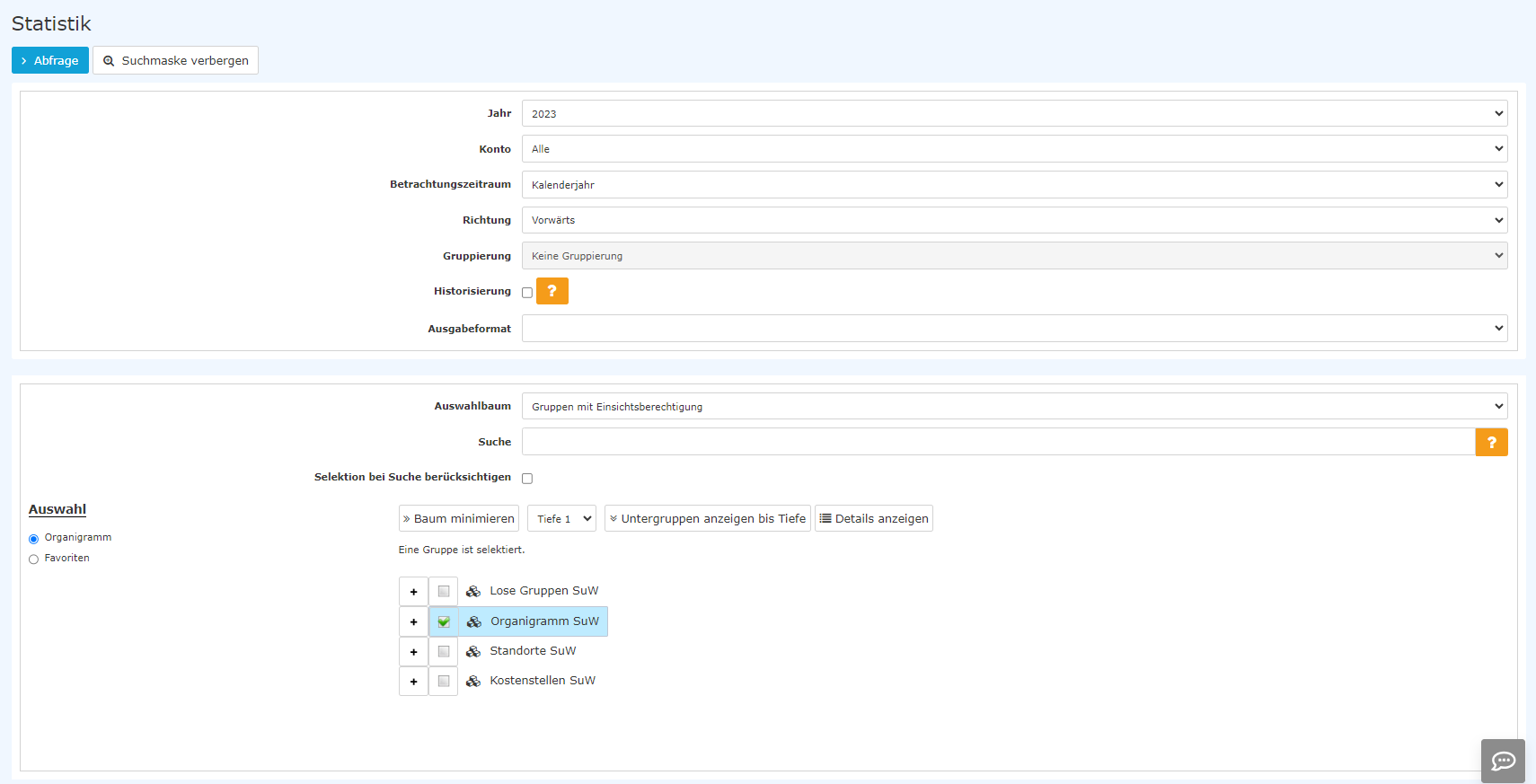Select the Standorte SuW tree label
Viewport: 1536px width, 784px height.
533,651
